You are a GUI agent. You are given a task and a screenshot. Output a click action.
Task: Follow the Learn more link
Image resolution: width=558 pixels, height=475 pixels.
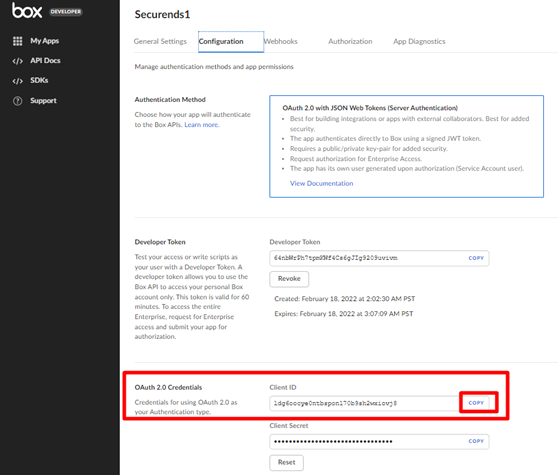(x=202, y=125)
